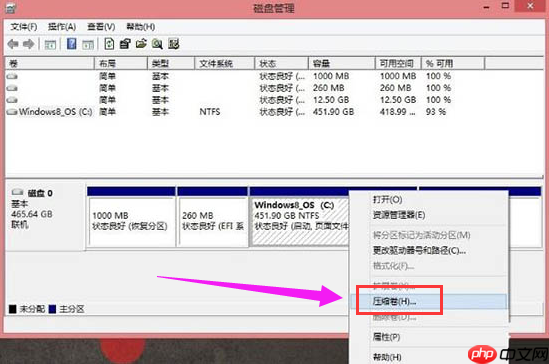549x364 pixels.
Task: Click the volume icon in the 1000 MB row
Action: 12,76
